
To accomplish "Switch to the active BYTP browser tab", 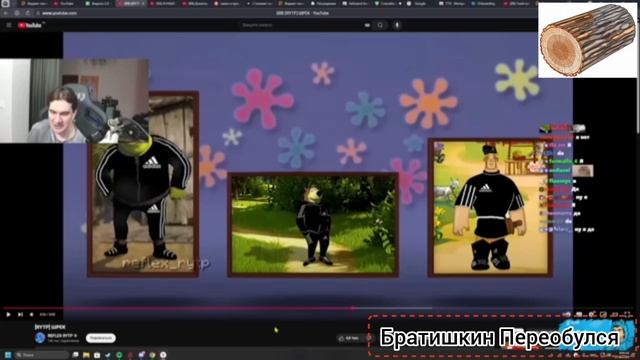I will pyautogui.click(x=131, y=3).
